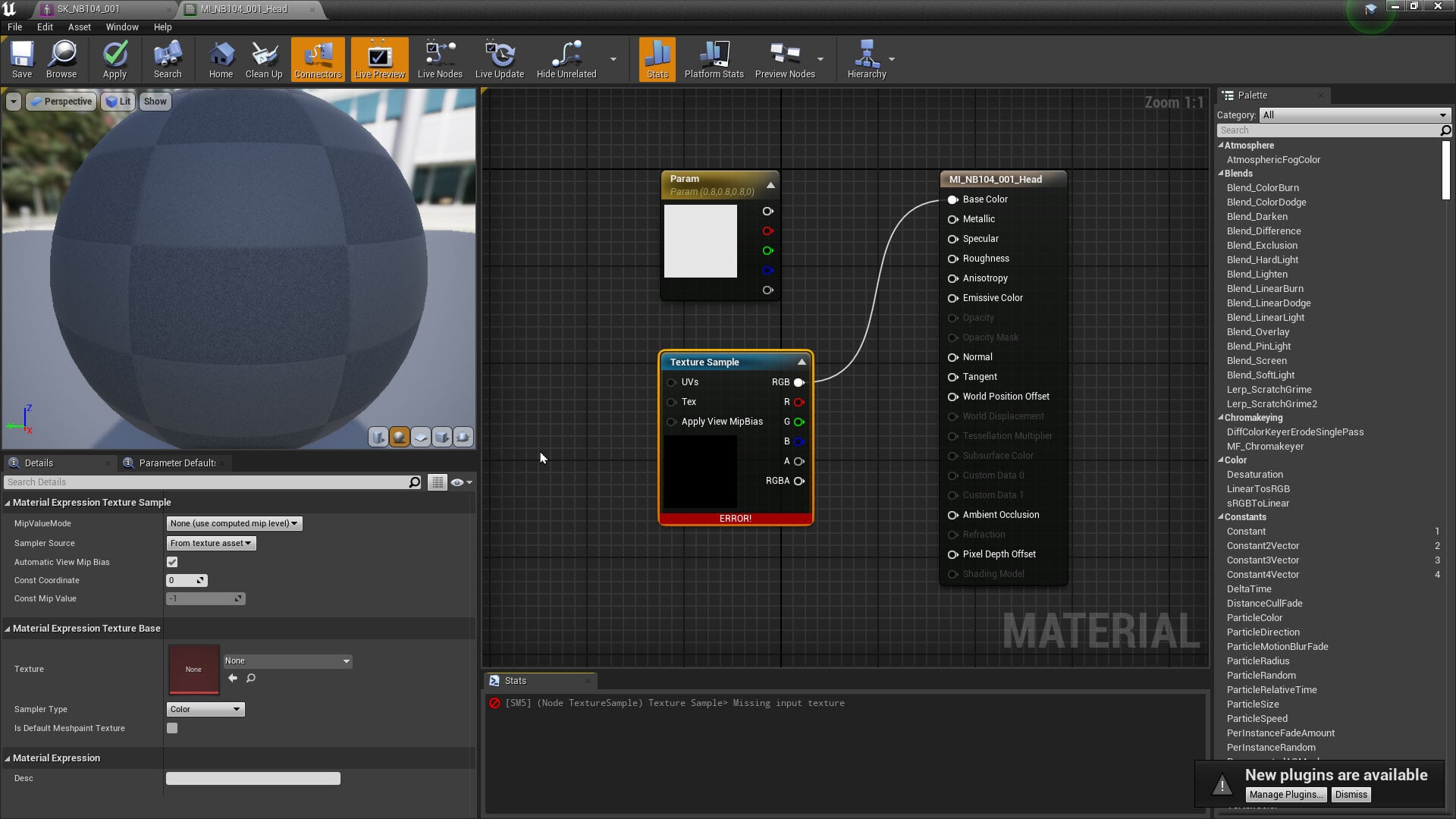
Task: Dismiss the new plugins notification
Action: tap(1351, 794)
